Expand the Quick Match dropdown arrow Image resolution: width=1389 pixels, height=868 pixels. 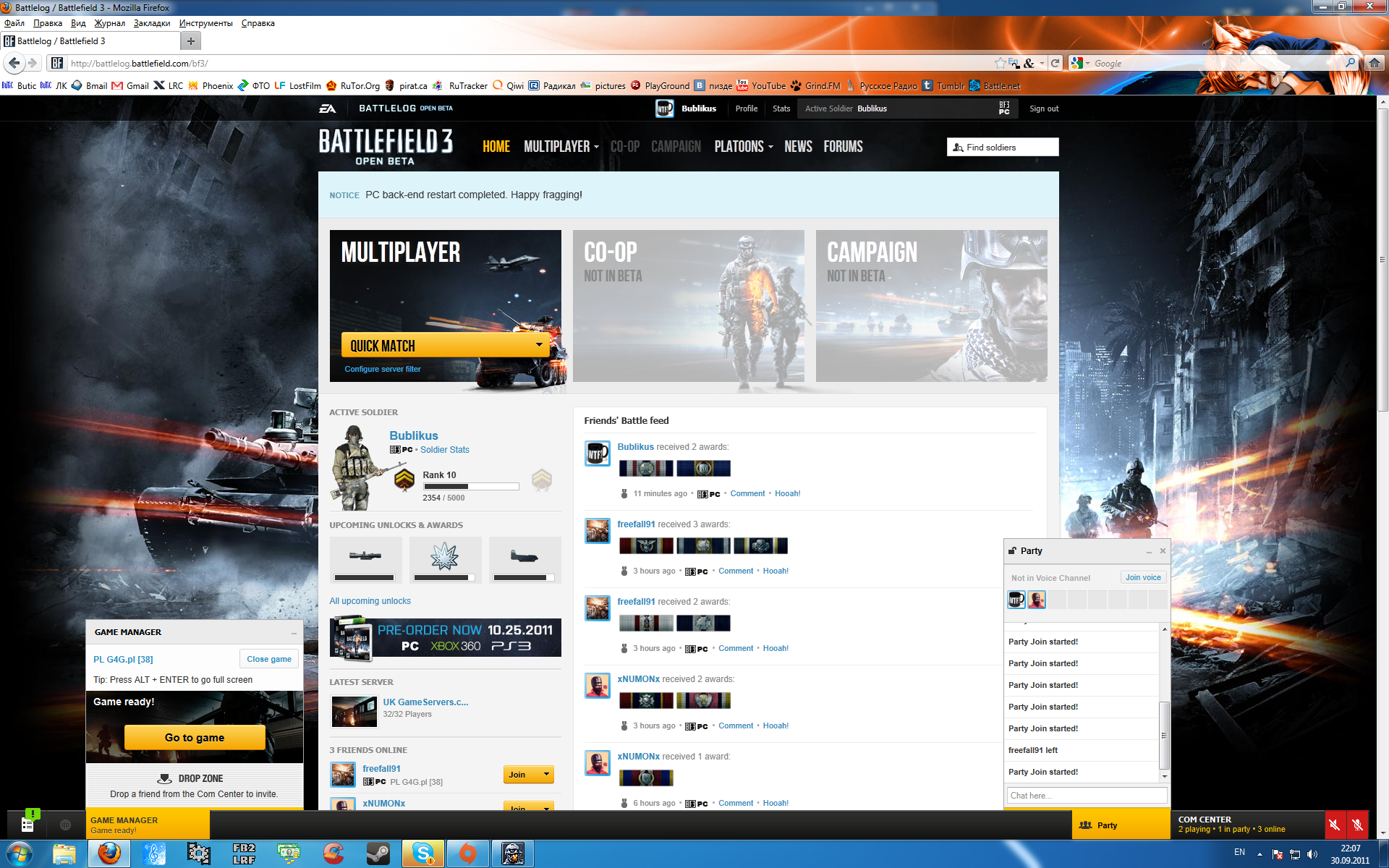click(539, 345)
